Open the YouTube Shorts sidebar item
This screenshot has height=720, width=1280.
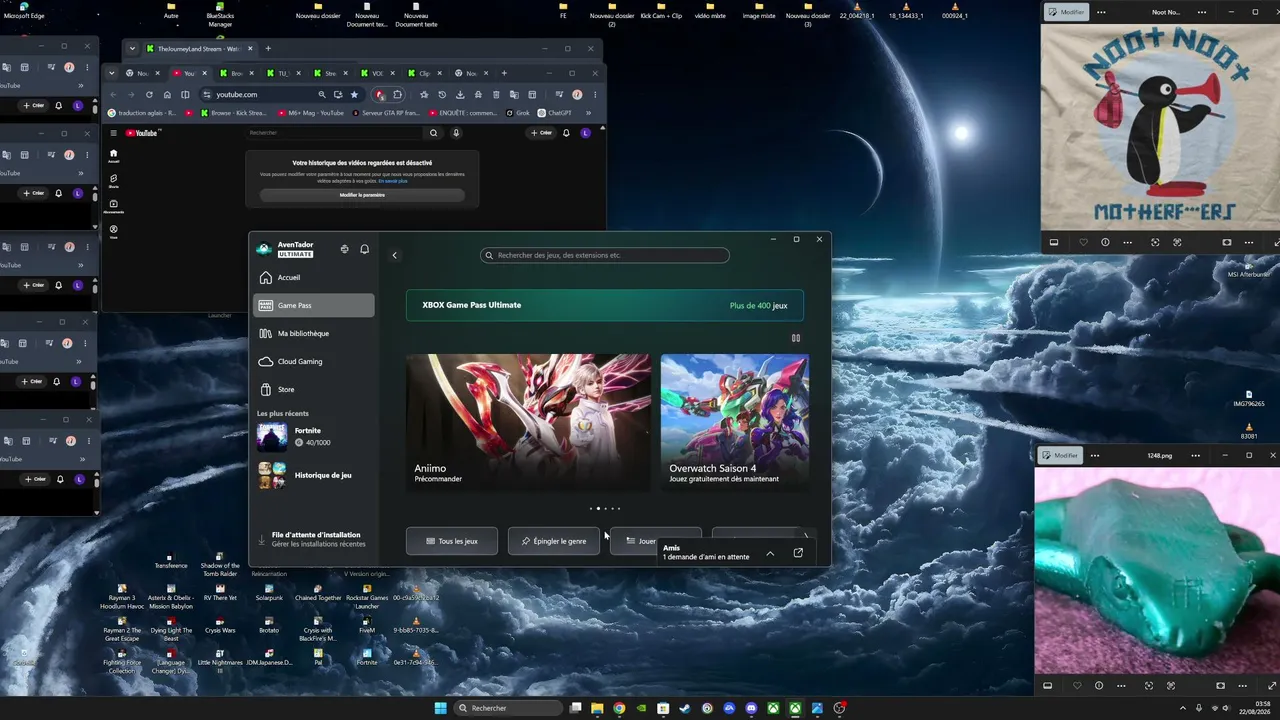(113, 180)
